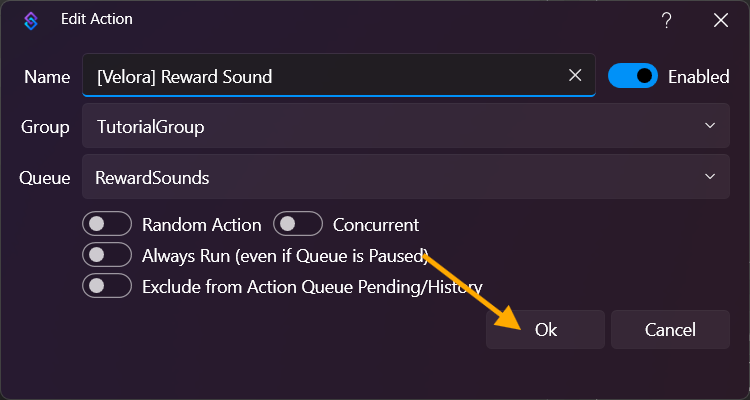Click the Queue dropdown chevron arrow

click(710, 177)
